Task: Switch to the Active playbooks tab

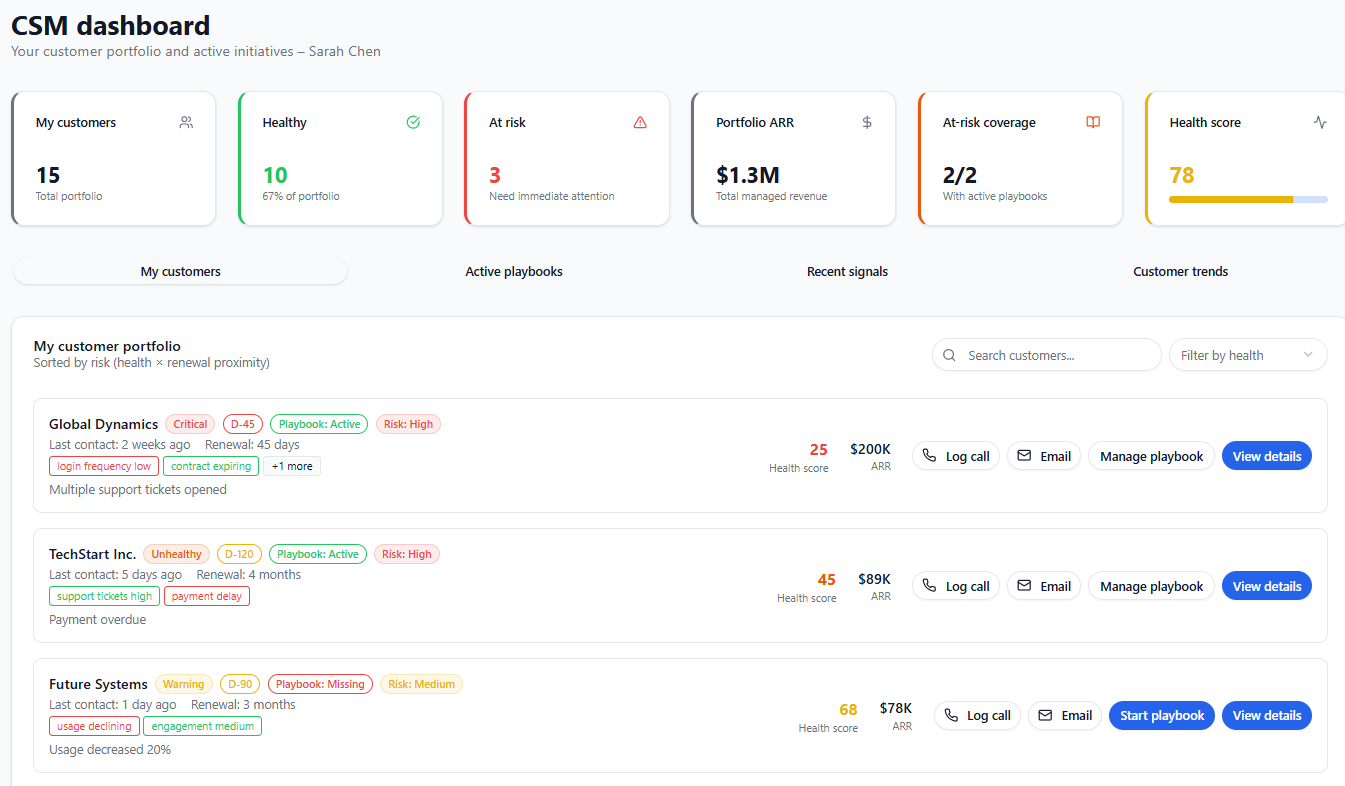Action: 514,272
